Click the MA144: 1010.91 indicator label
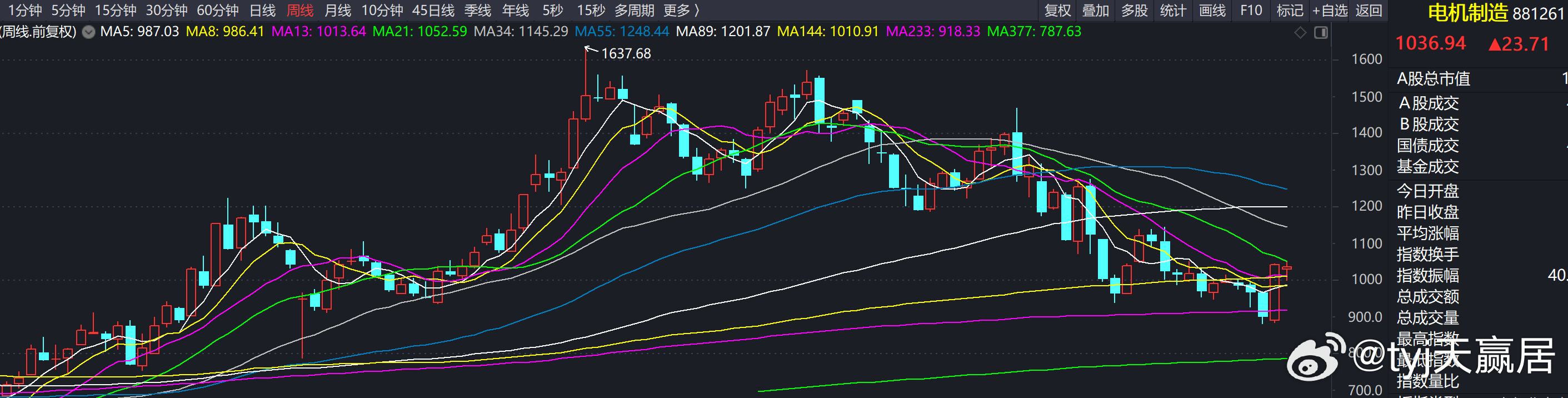 (x=828, y=31)
